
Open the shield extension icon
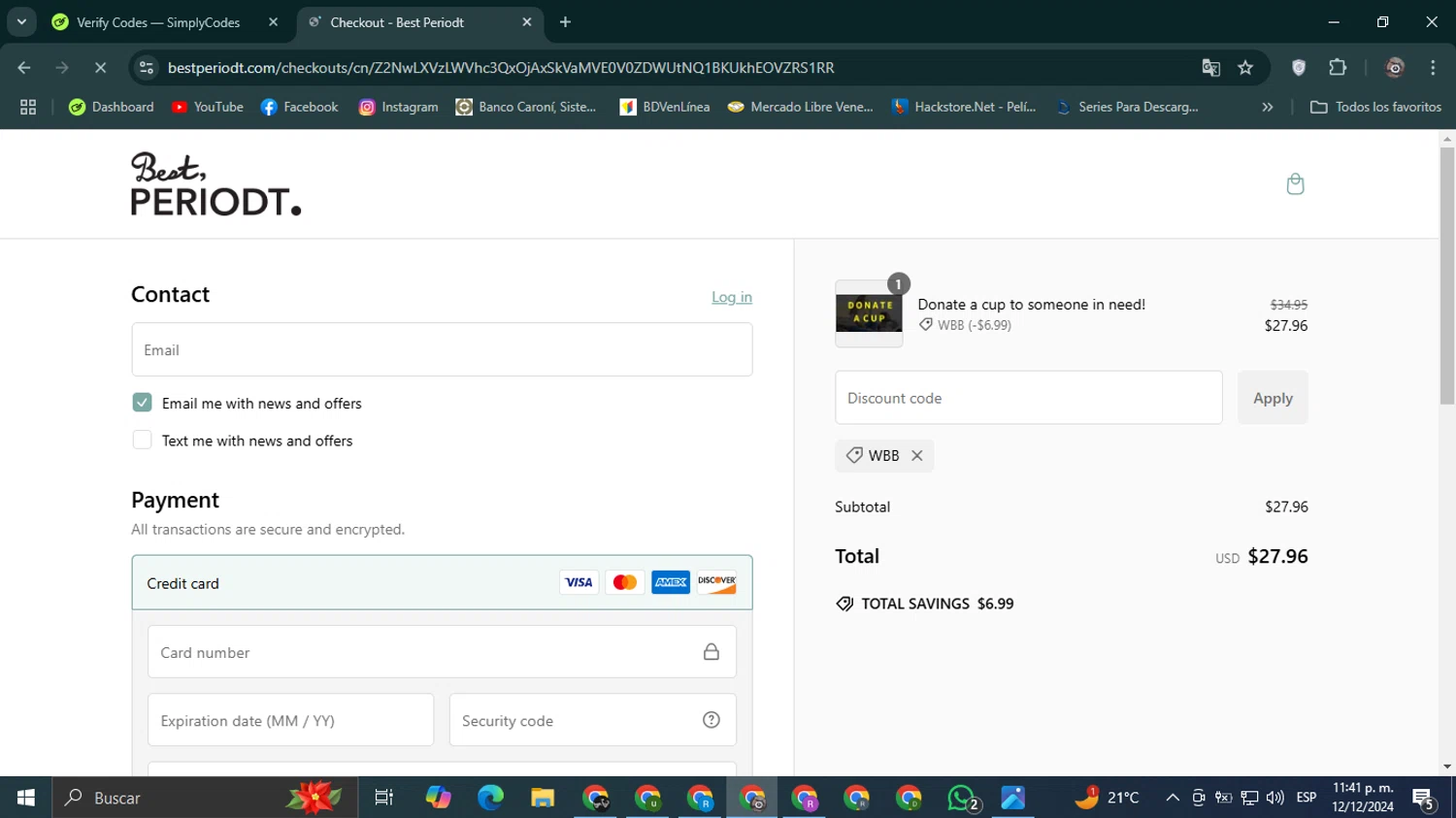(1299, 68)
